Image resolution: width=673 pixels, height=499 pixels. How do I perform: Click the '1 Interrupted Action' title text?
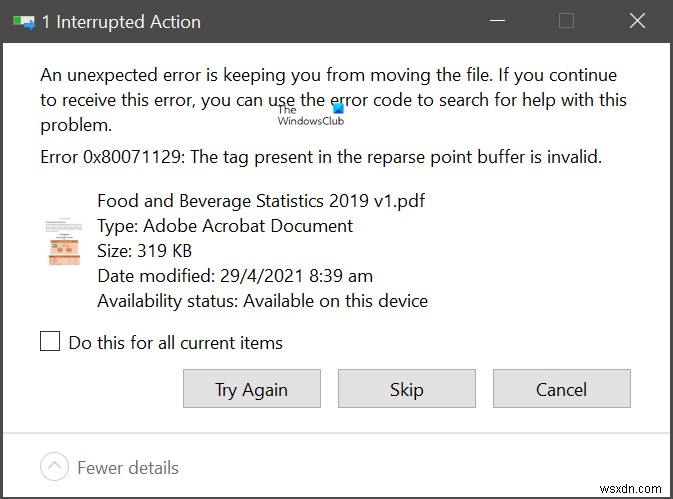pos(121,21)
